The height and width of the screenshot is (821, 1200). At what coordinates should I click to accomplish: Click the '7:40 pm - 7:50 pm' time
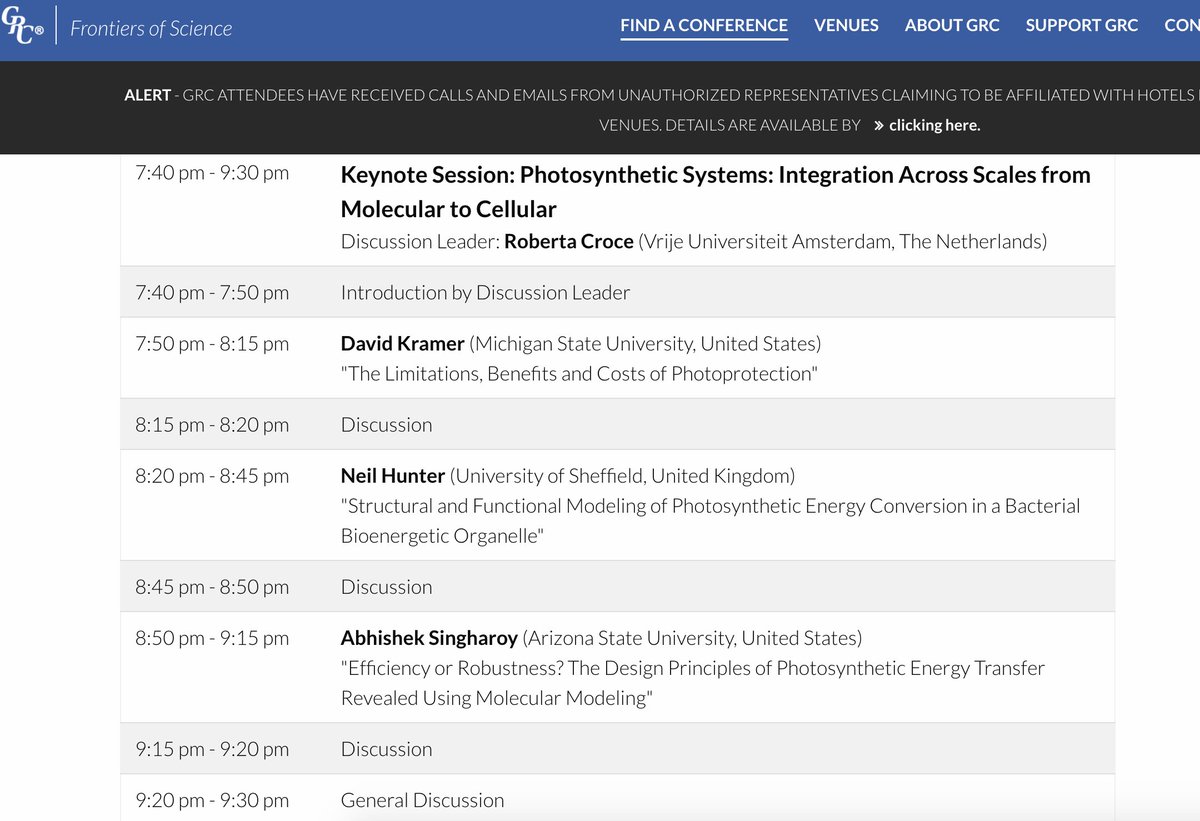pyautogui.click(x=212, y=292)
